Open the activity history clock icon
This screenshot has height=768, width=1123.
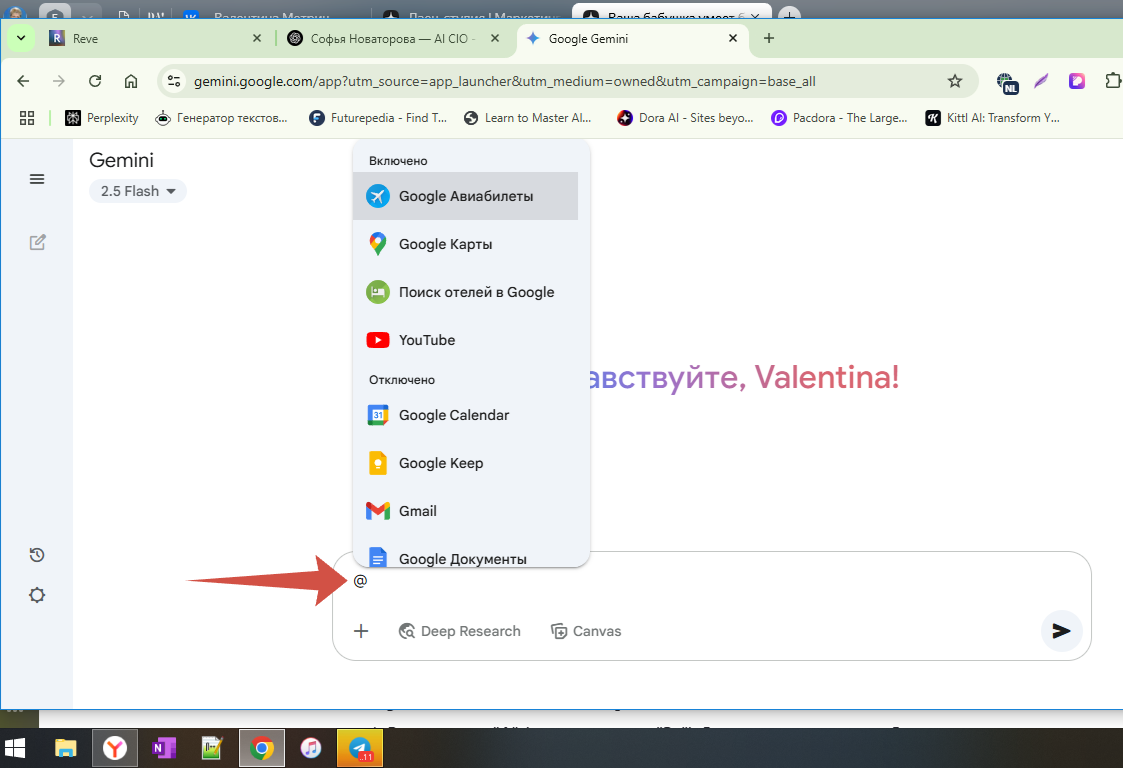coord(37,555)
